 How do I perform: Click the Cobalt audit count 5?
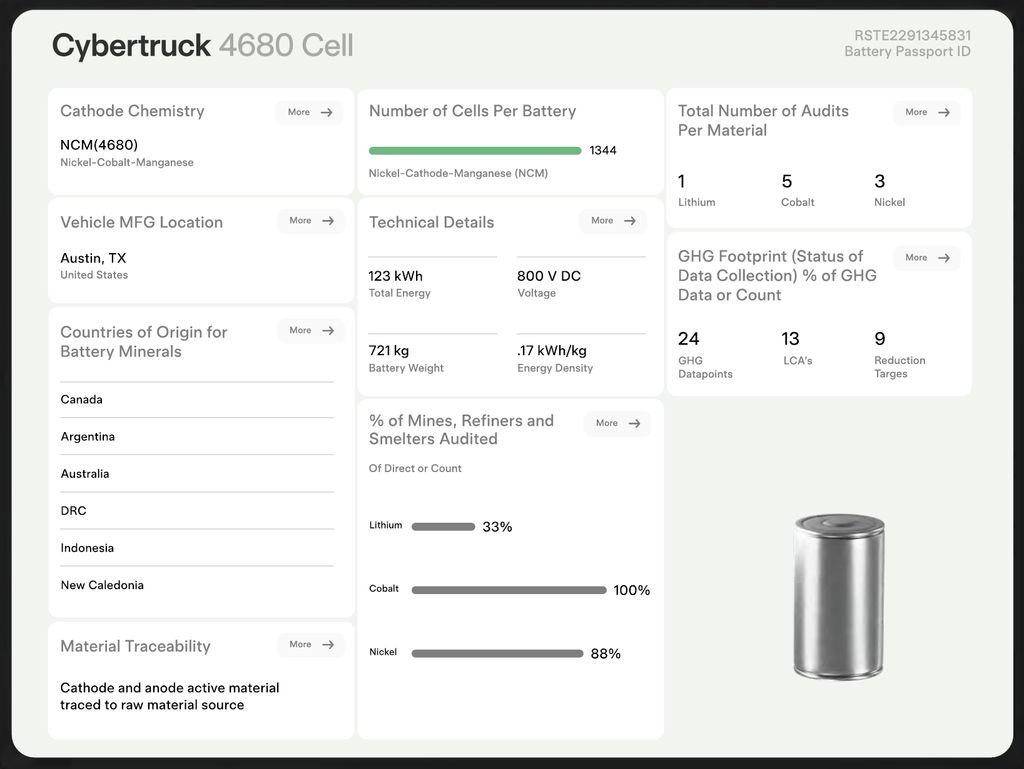click(787, 181)
